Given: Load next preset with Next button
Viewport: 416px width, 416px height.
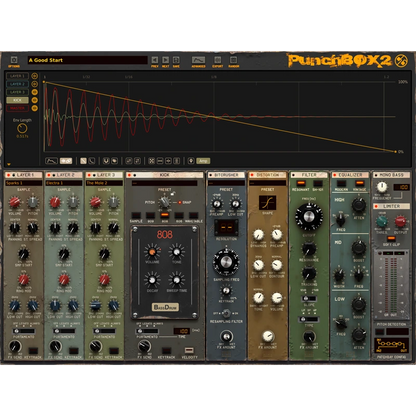Looking at the screenshot, I should coord(165,60).
